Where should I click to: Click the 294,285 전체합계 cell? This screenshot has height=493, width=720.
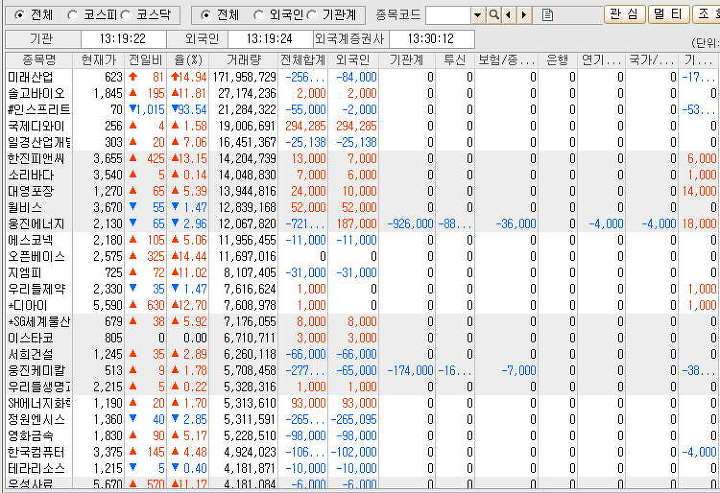(x=305, y=126)
